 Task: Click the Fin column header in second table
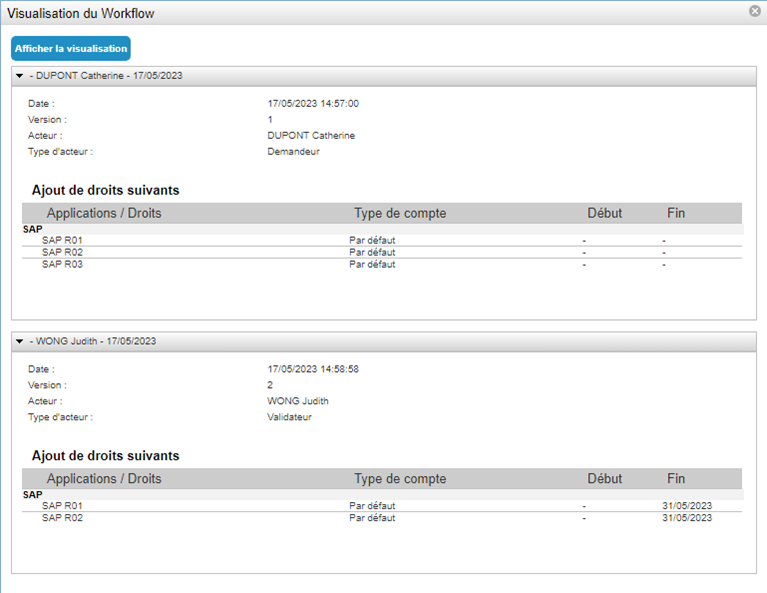pyautogui.click(x=676, y=479)
